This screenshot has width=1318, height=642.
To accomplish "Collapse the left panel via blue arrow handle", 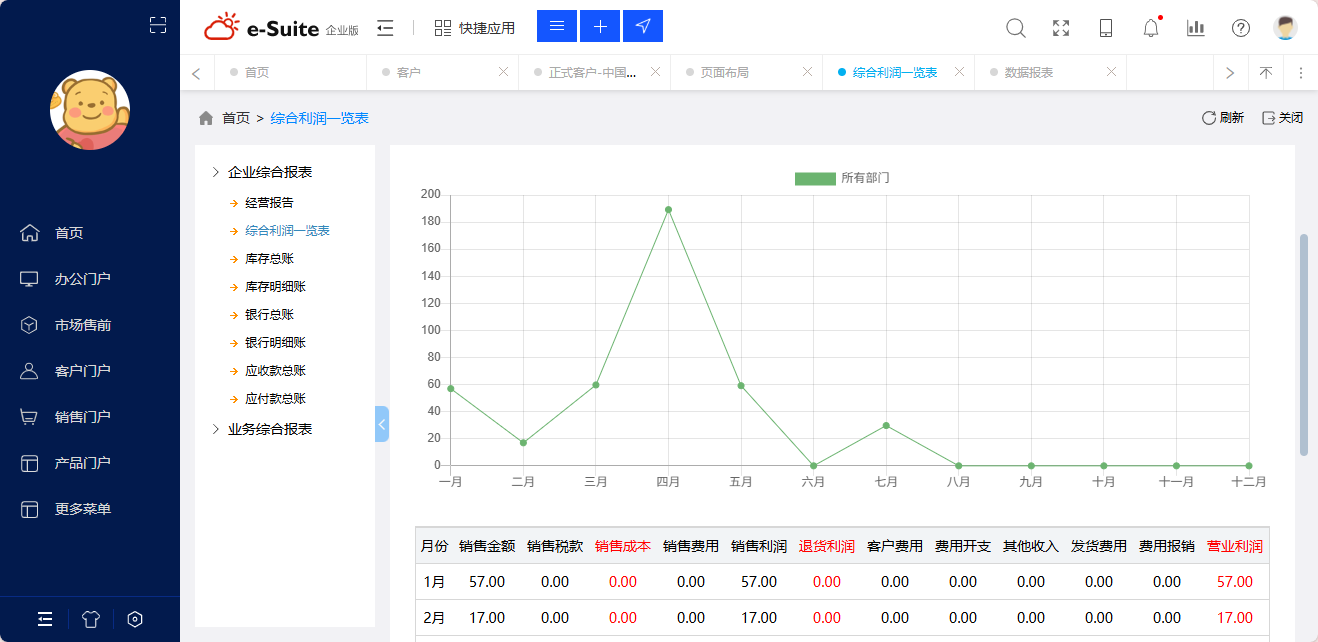I will (381, 423).
